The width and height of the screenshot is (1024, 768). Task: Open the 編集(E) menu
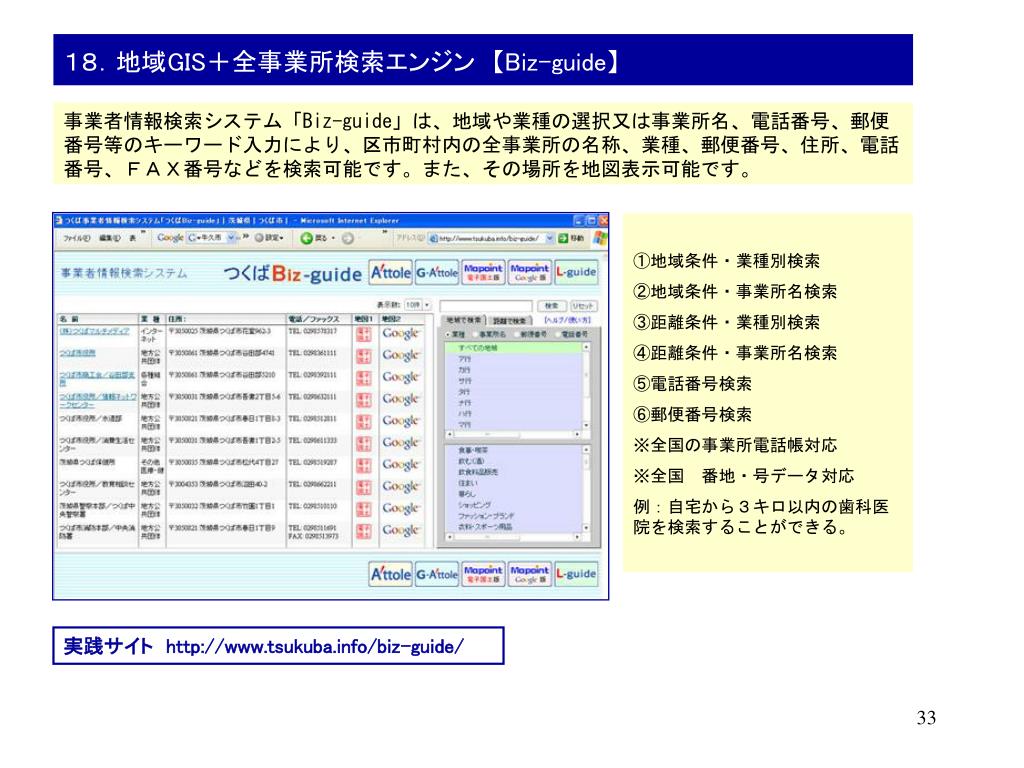tap(110, 238)
